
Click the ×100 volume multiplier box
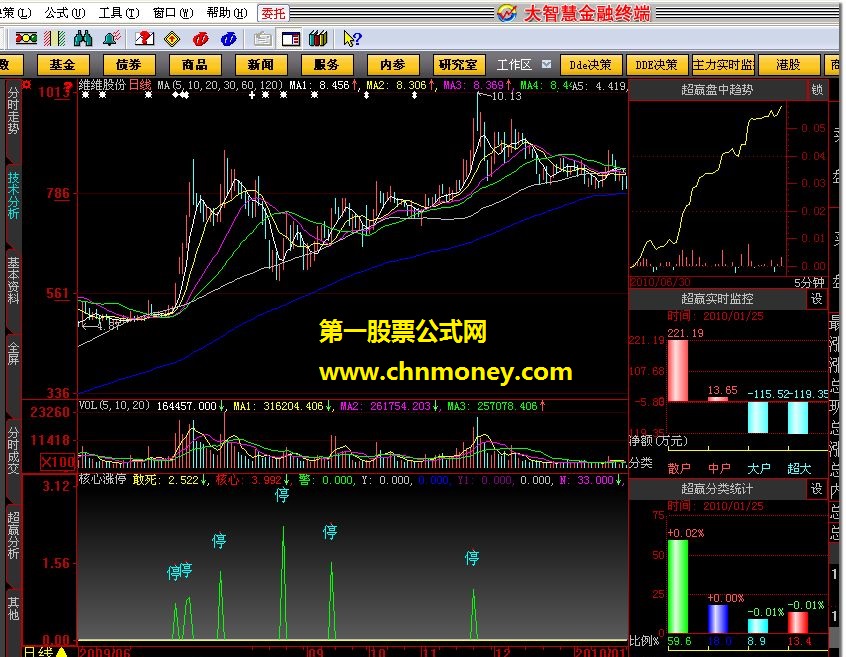58,462
